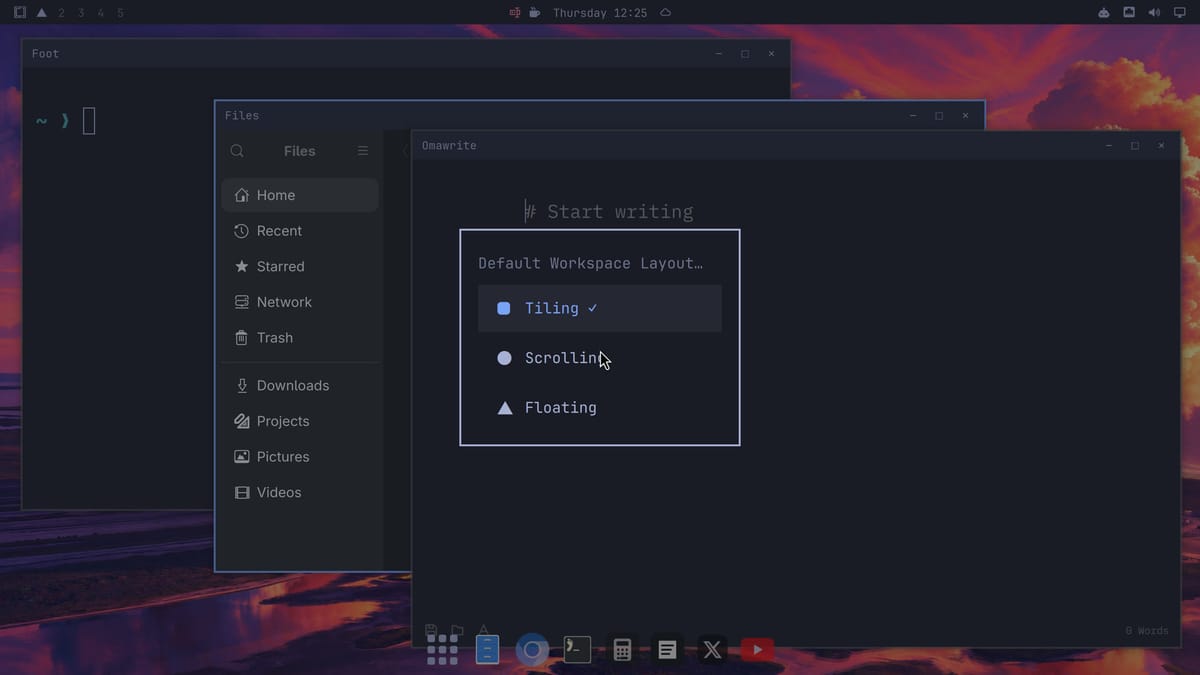
Task: Click the Pictures image icon
Action: point(241,457)
